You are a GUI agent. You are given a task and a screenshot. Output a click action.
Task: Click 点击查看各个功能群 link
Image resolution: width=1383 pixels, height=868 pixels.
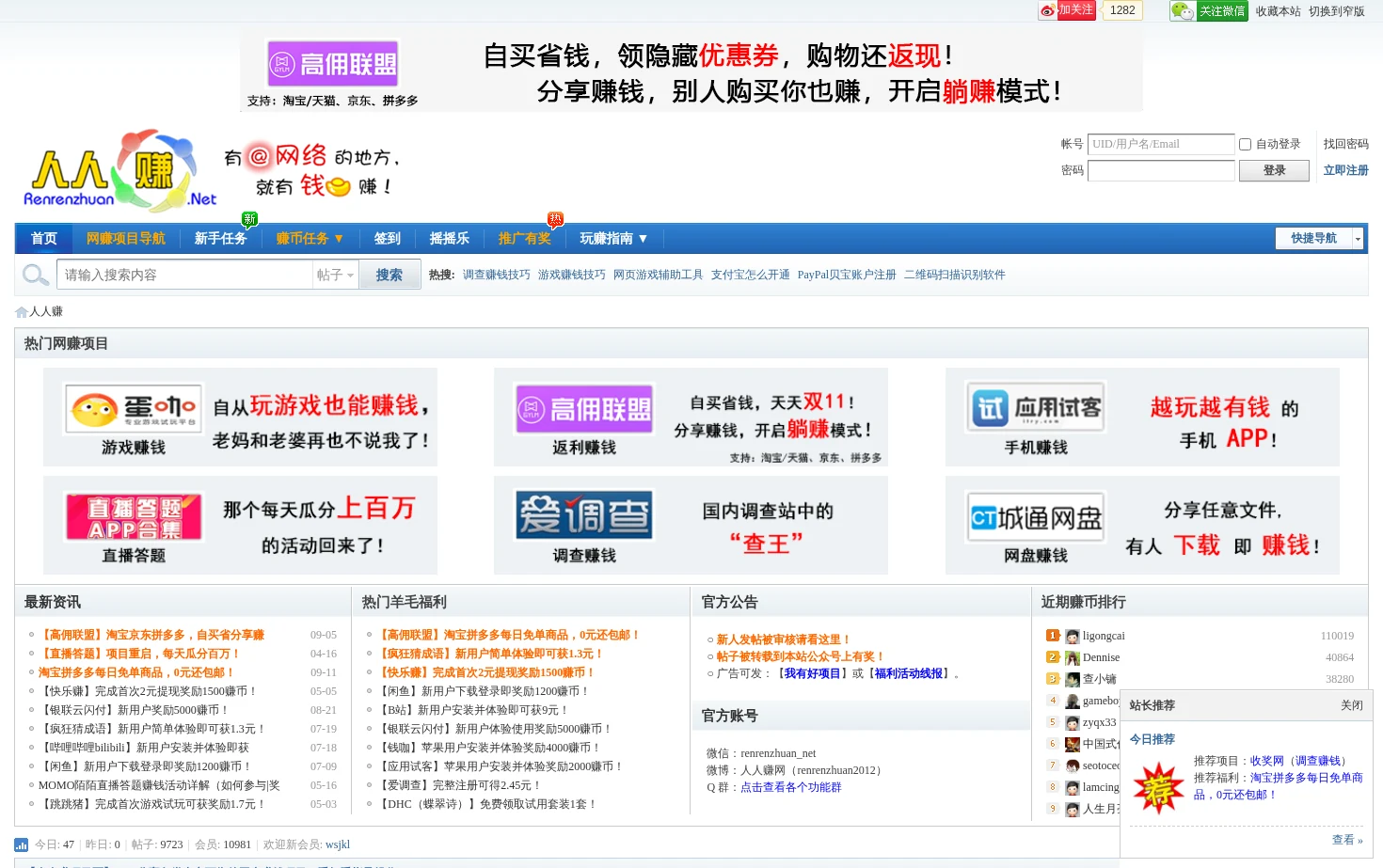point(791,787)
